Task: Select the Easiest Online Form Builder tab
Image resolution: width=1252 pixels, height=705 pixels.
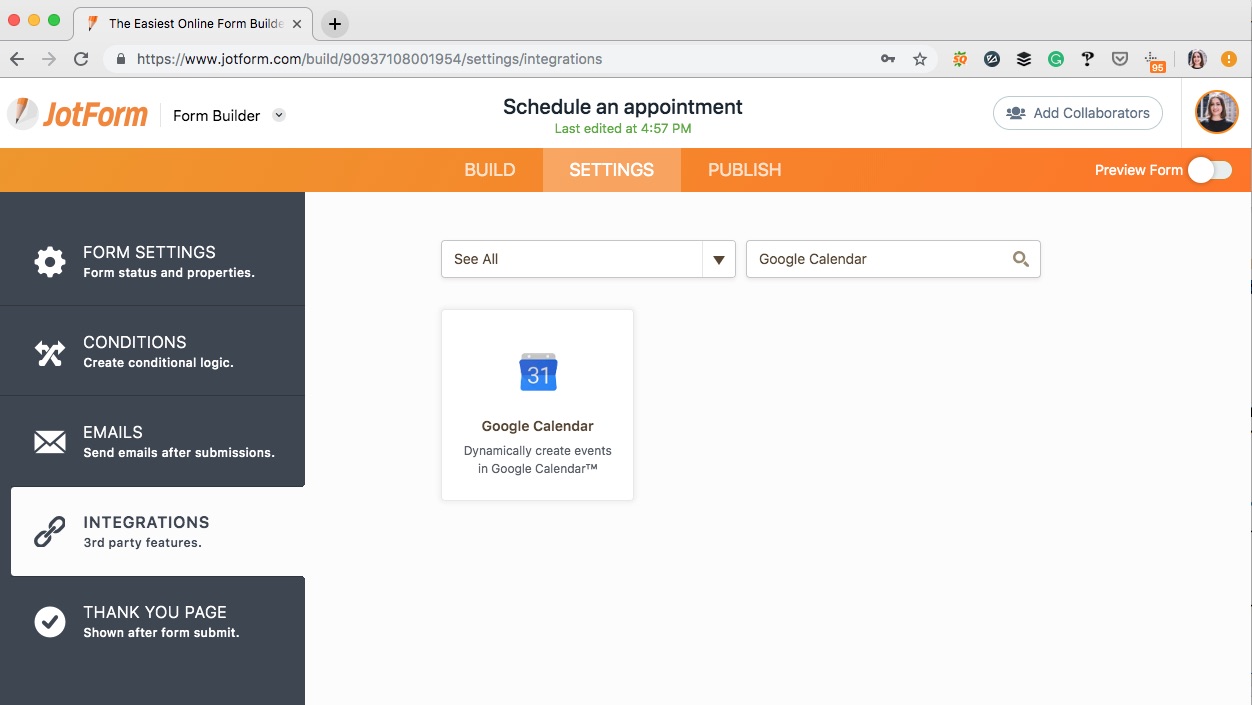Action: (195, 23)
